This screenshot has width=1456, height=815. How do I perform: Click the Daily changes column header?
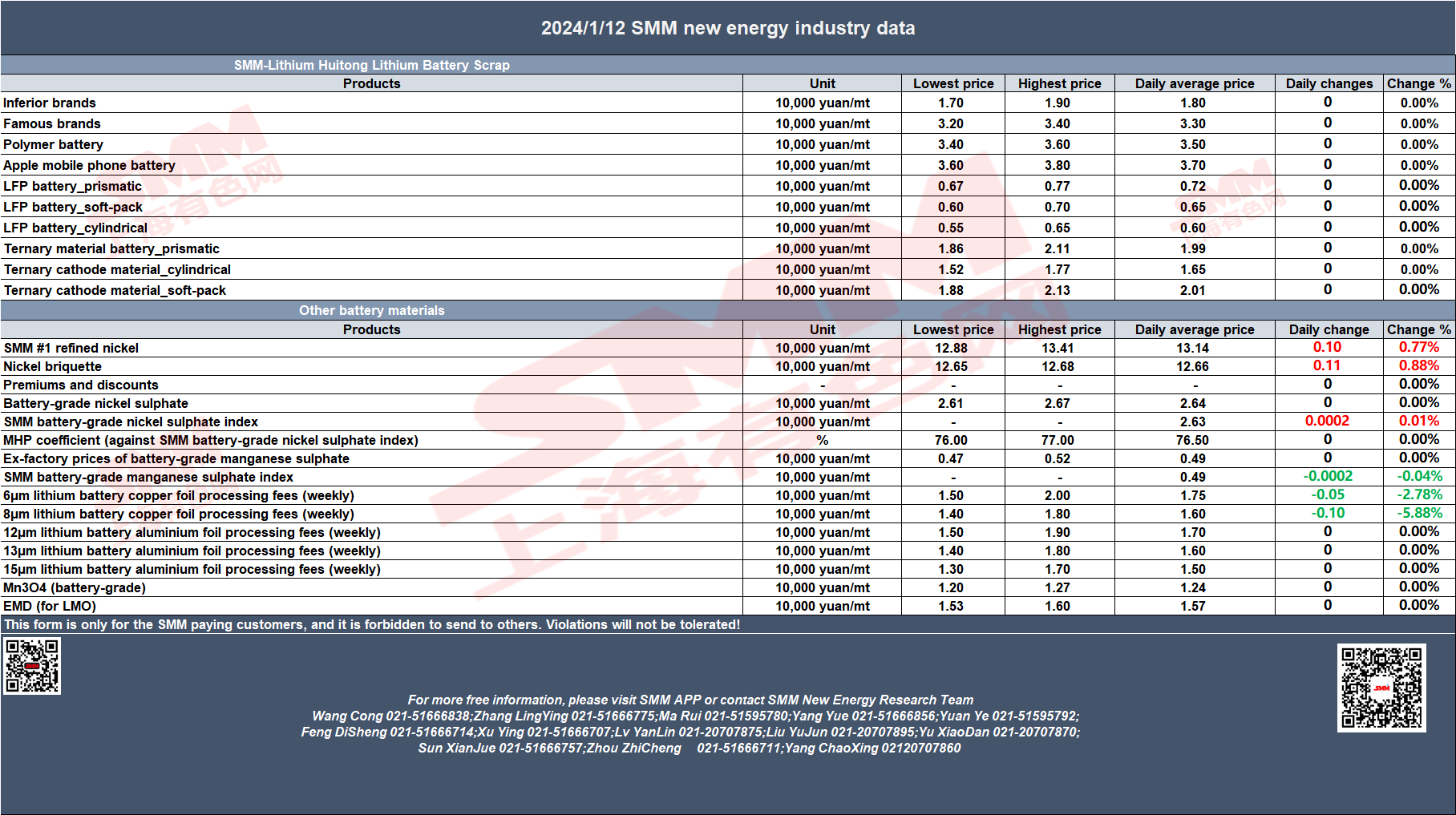pos(1329,83)
